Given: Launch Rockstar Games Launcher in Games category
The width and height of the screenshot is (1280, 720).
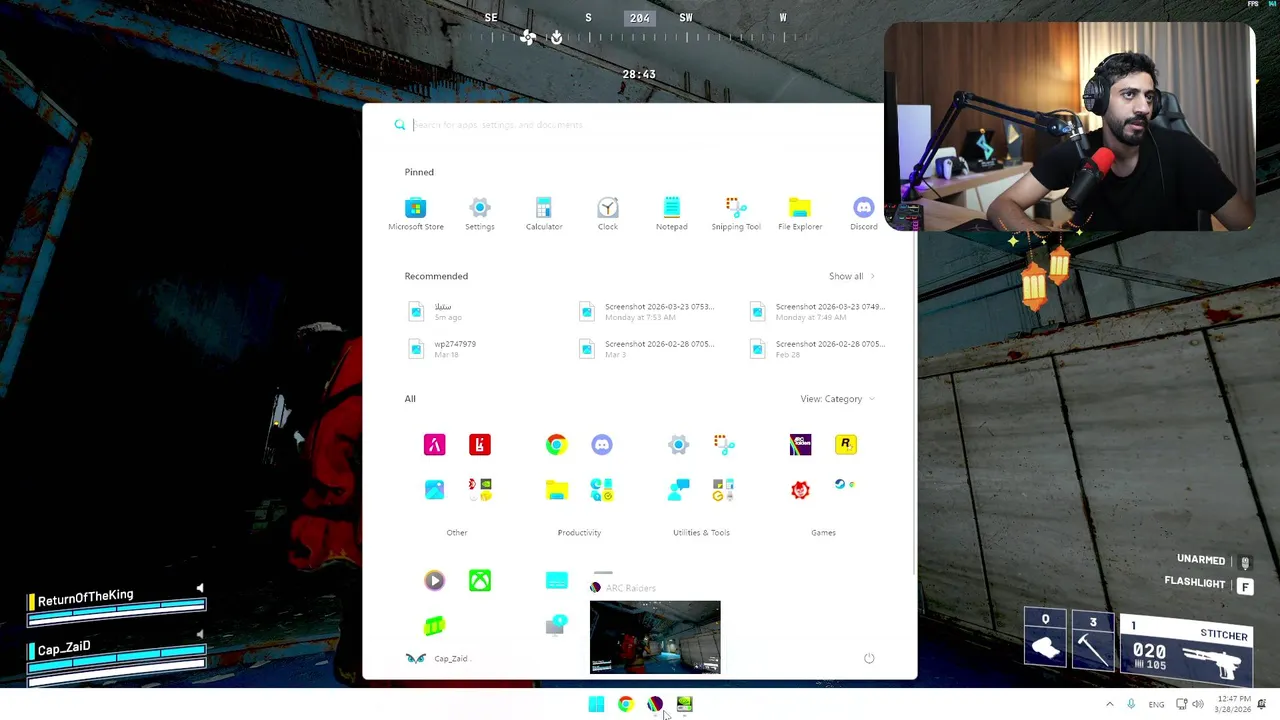Looking at the screenshot, I should 846,444.
